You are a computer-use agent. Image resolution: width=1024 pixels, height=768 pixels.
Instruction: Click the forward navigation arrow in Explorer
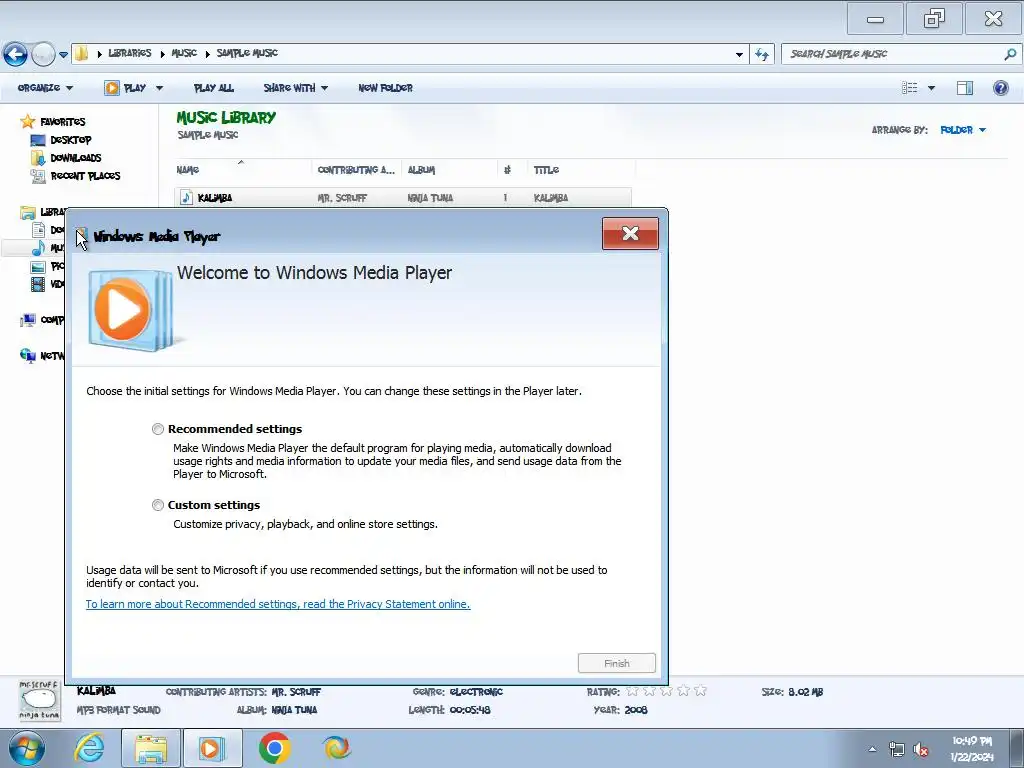click(43, 54)
